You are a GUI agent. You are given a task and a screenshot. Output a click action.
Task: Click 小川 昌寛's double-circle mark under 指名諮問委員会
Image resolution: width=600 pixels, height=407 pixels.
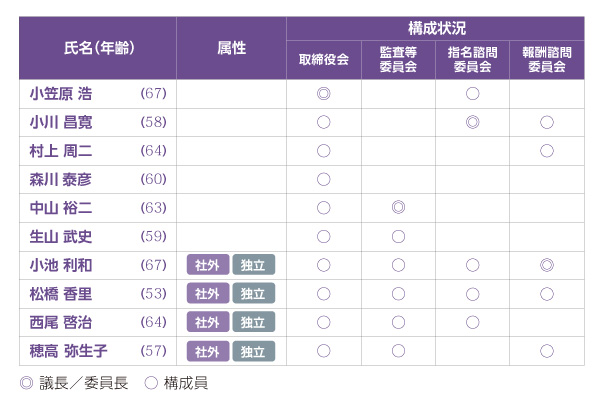472,123
